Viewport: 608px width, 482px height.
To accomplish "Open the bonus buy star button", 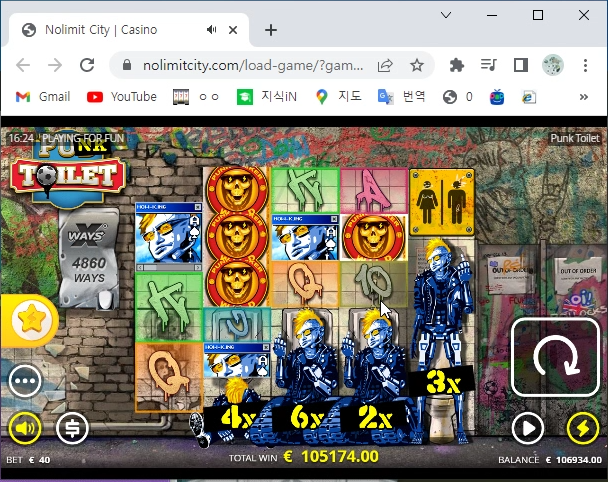I will (x=31, y=320).
